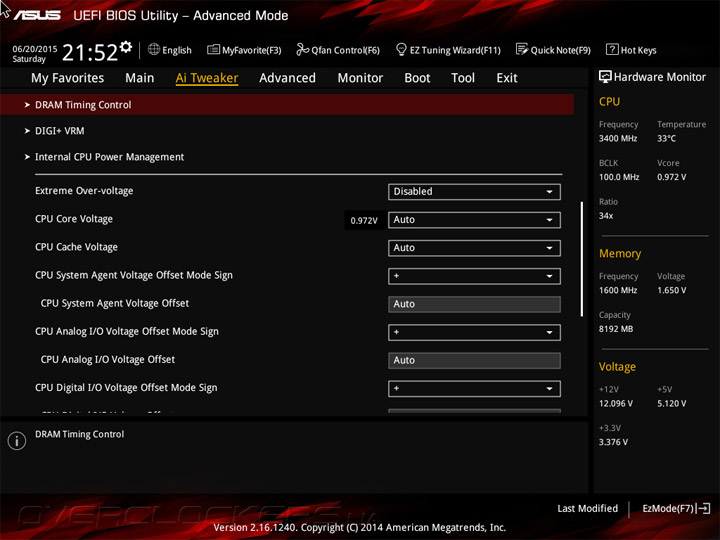Show Hot Keys question mark icon
The image size is (720, 540).
[612, 49]
